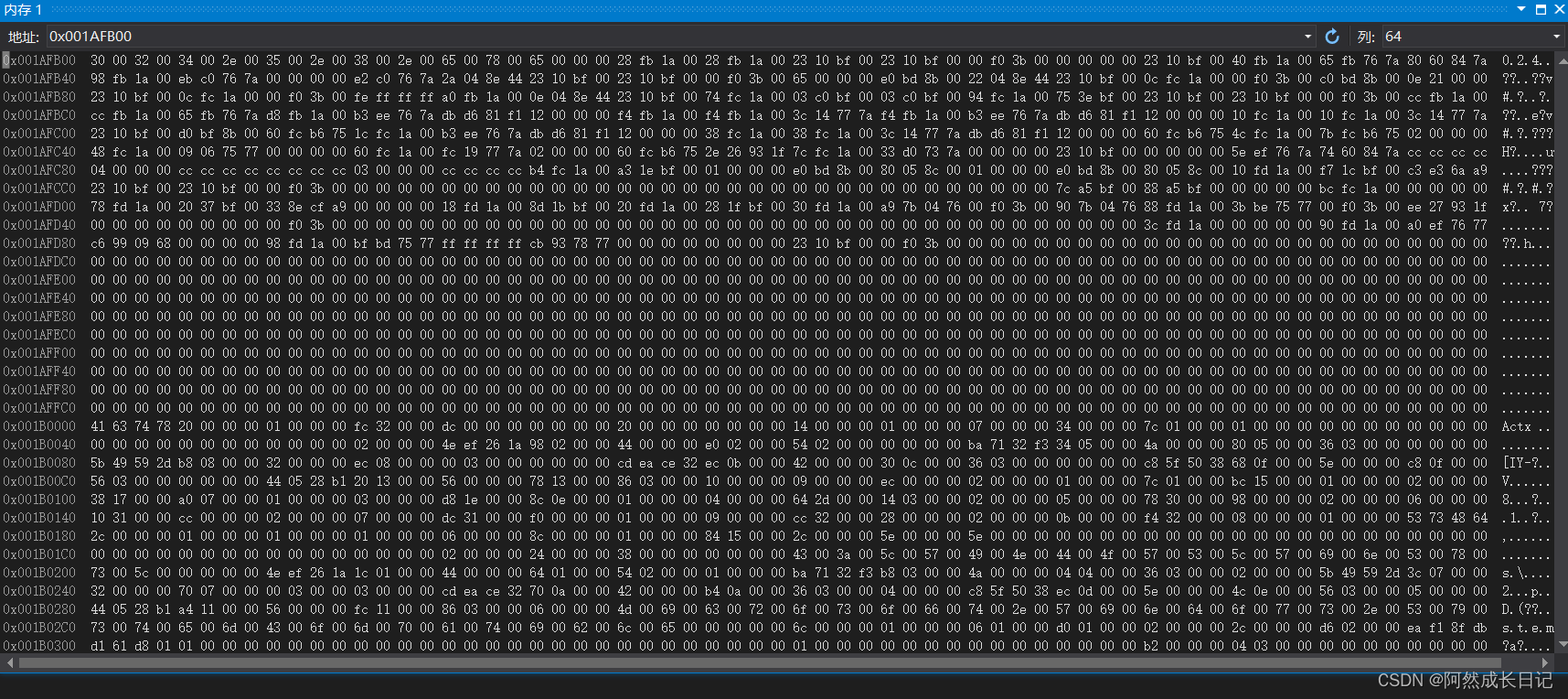Select memory row address 0x001AFC00
Image resolution: width=1568 pixels, height=699 pixels.
39,134
